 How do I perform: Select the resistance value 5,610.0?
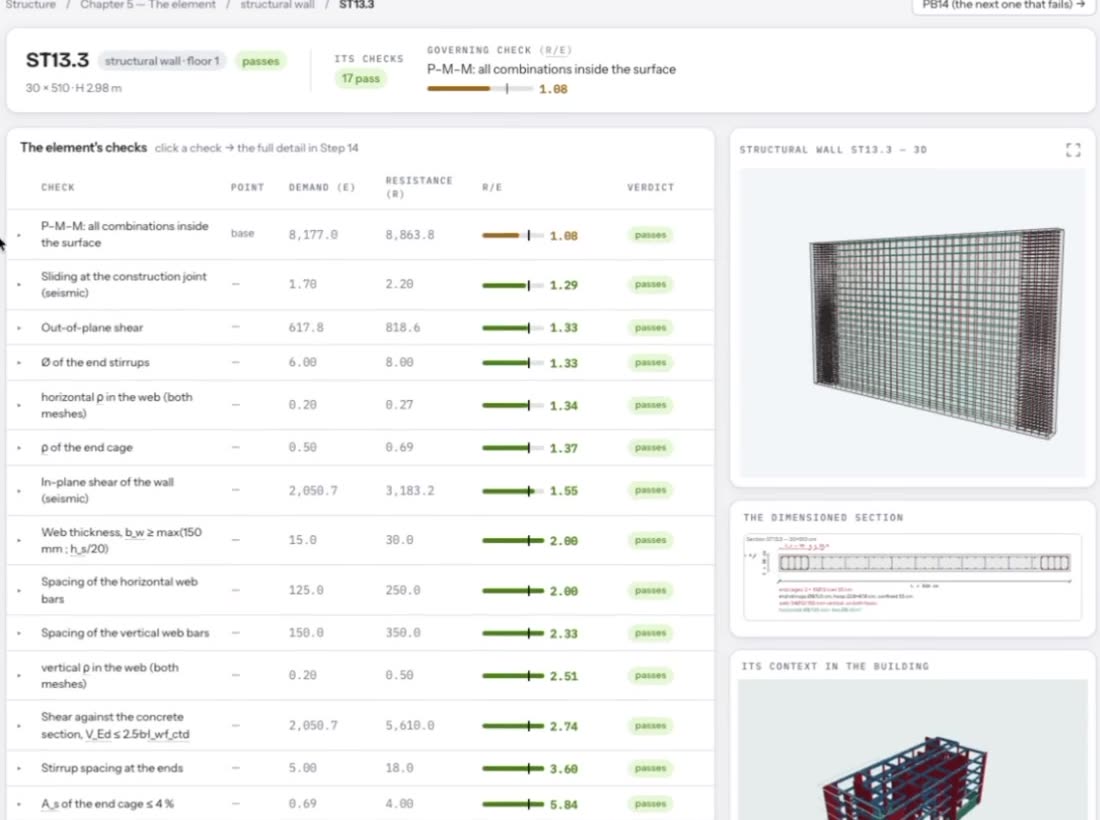click(x=410, y=725)
